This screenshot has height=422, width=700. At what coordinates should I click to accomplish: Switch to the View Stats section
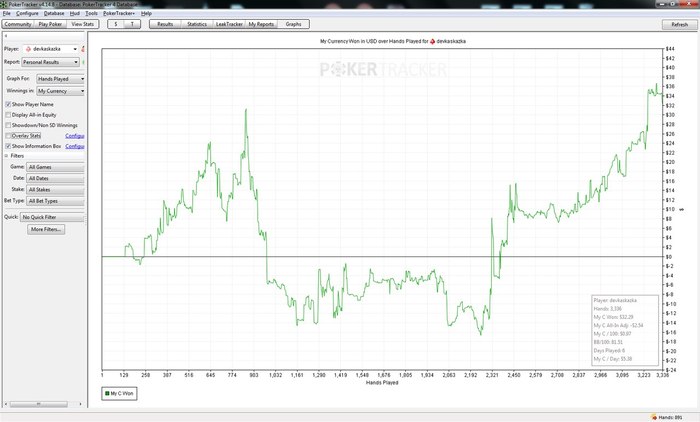[83, 24]
